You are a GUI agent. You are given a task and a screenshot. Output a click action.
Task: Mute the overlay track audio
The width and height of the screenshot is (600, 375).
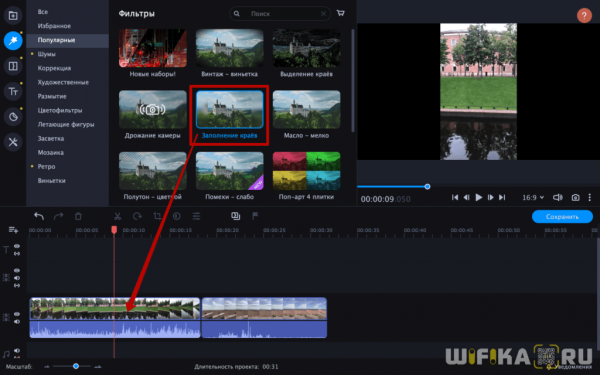pos(17,278)
